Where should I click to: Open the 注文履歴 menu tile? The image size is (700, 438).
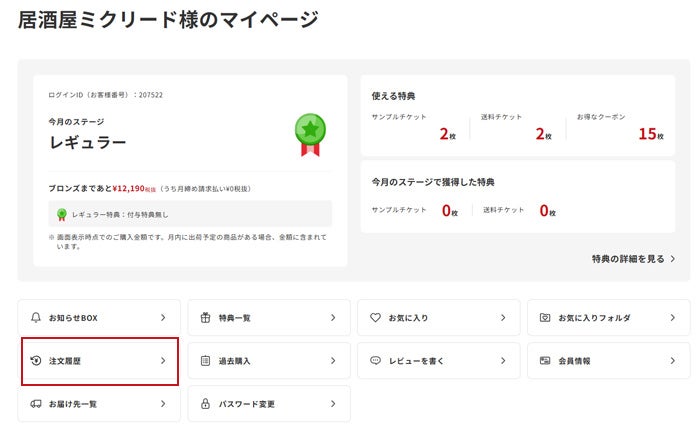click(100, 361)
